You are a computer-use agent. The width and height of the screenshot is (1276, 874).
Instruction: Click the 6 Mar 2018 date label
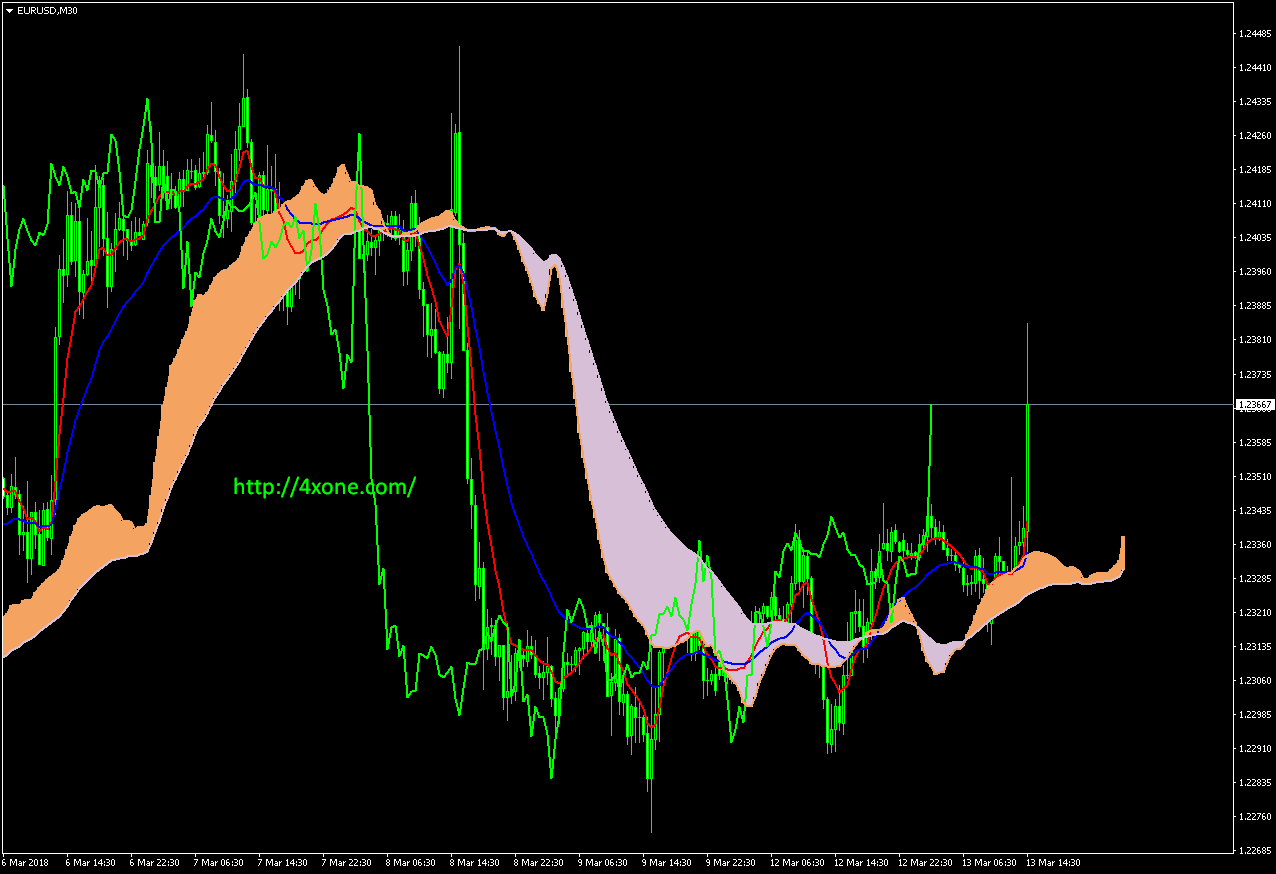coord(25,862)
